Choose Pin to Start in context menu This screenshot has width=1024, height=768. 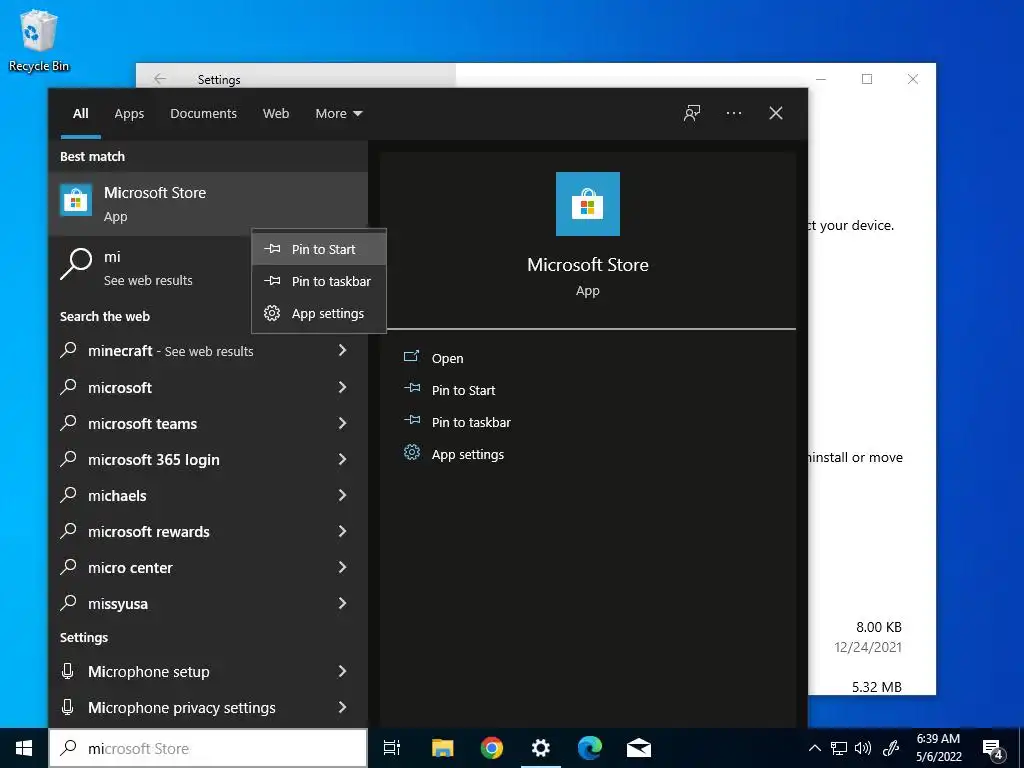[319, 249]
